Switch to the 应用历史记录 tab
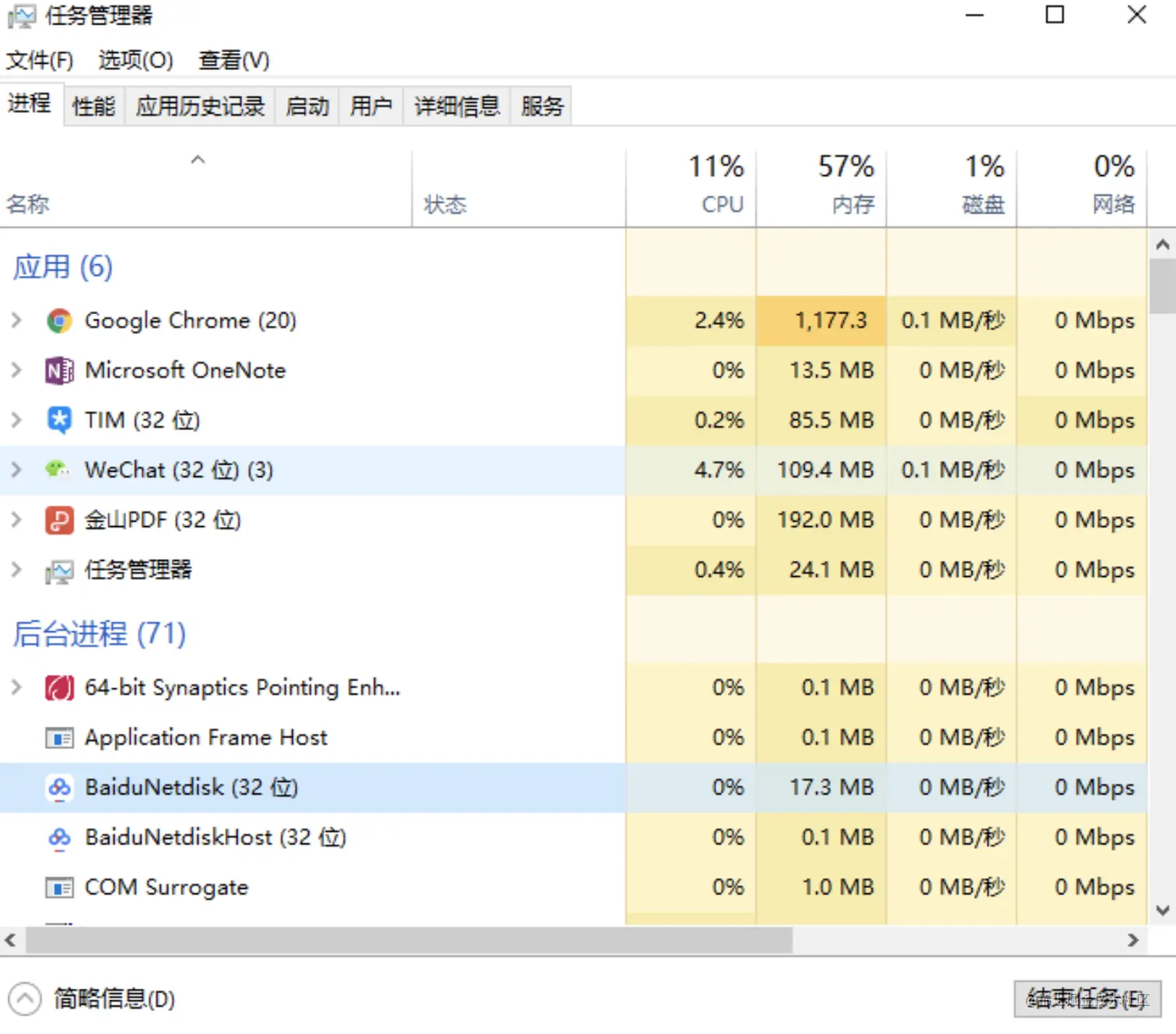1176x1034 pixels. tap(200, 106)
